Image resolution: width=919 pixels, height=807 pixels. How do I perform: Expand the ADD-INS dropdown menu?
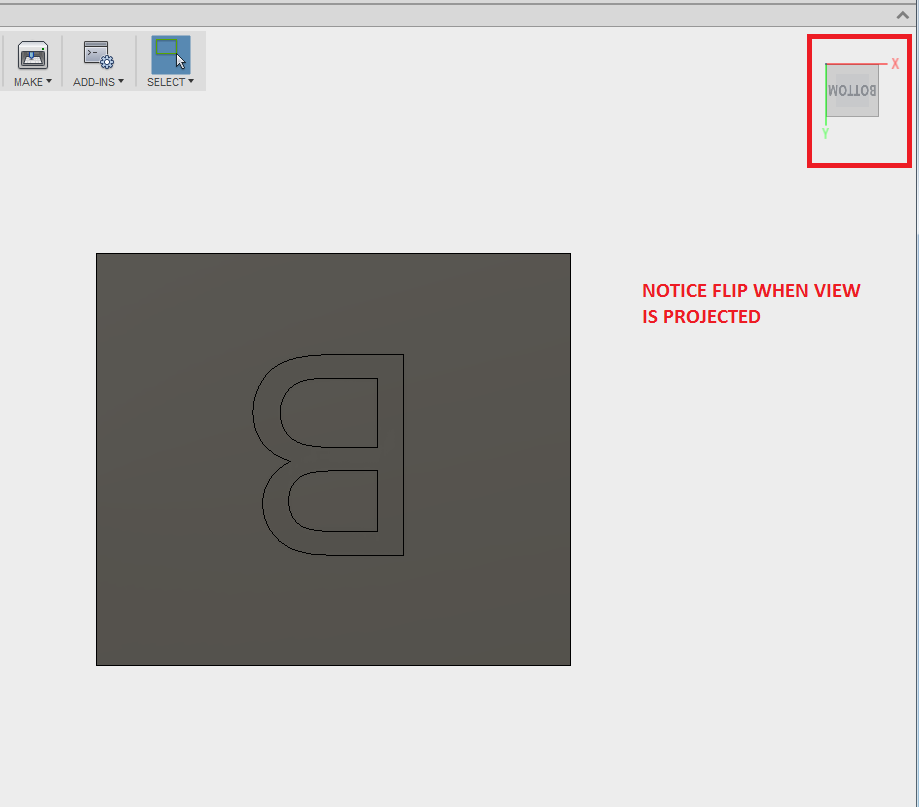pyautogui.click(x=98, y=82)
